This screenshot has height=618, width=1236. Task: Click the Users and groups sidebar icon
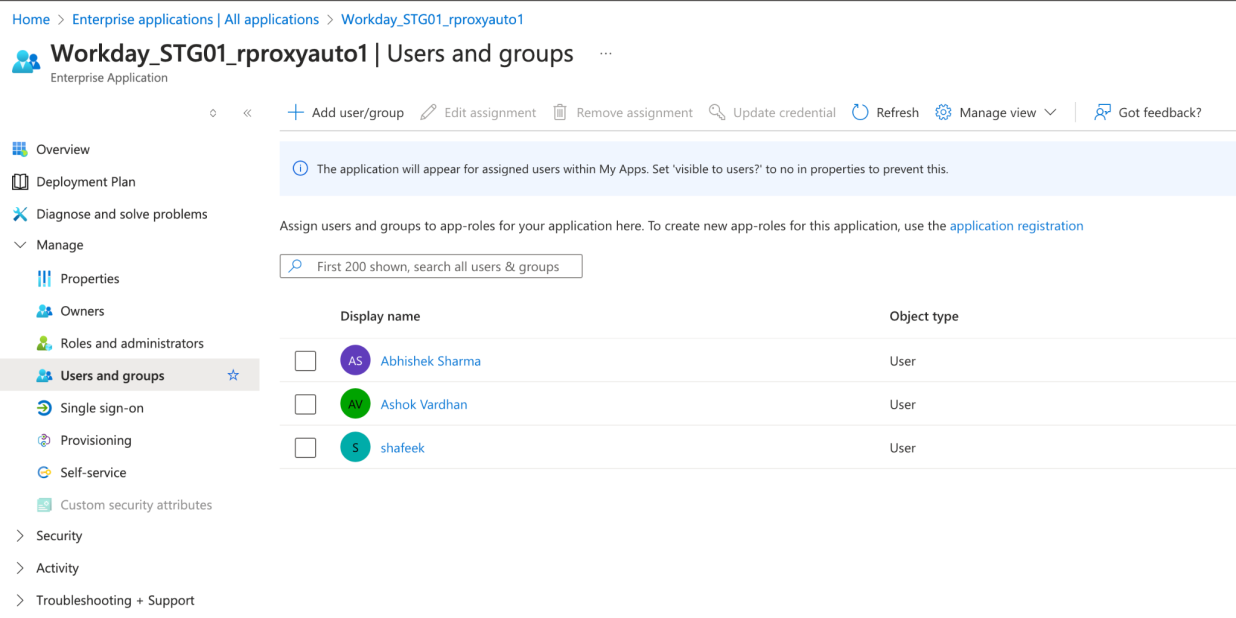click(x=44, y=376)
